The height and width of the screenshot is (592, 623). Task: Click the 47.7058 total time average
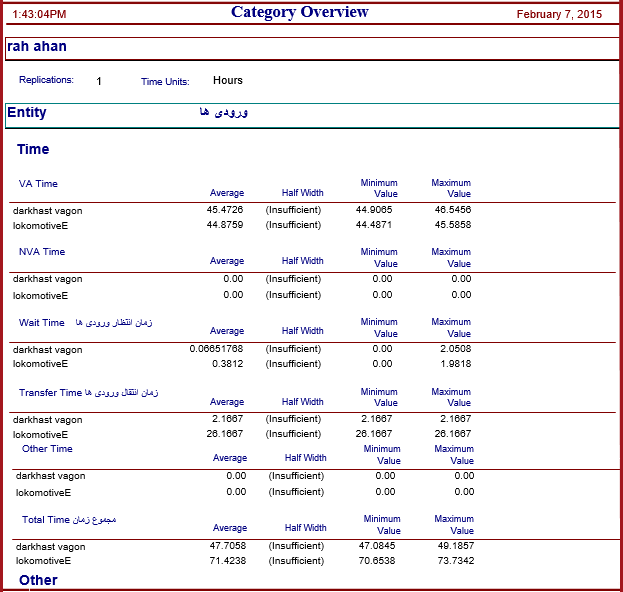pyautogui.click(x=228, y=546)
